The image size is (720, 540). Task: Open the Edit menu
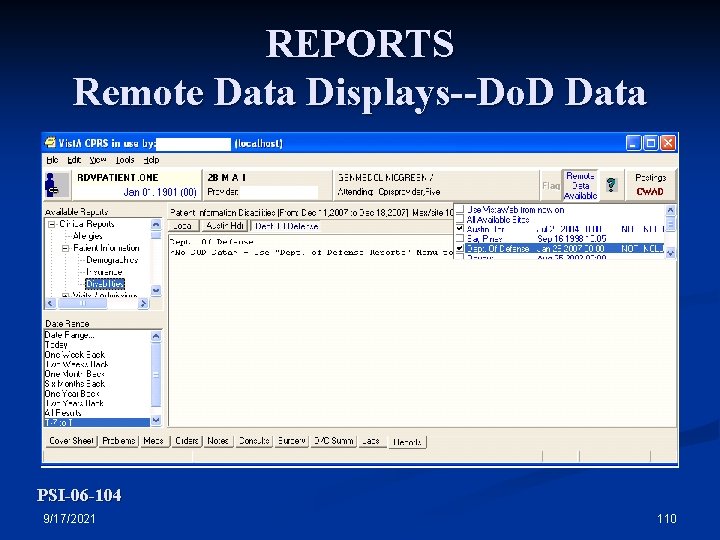[73, 160]
